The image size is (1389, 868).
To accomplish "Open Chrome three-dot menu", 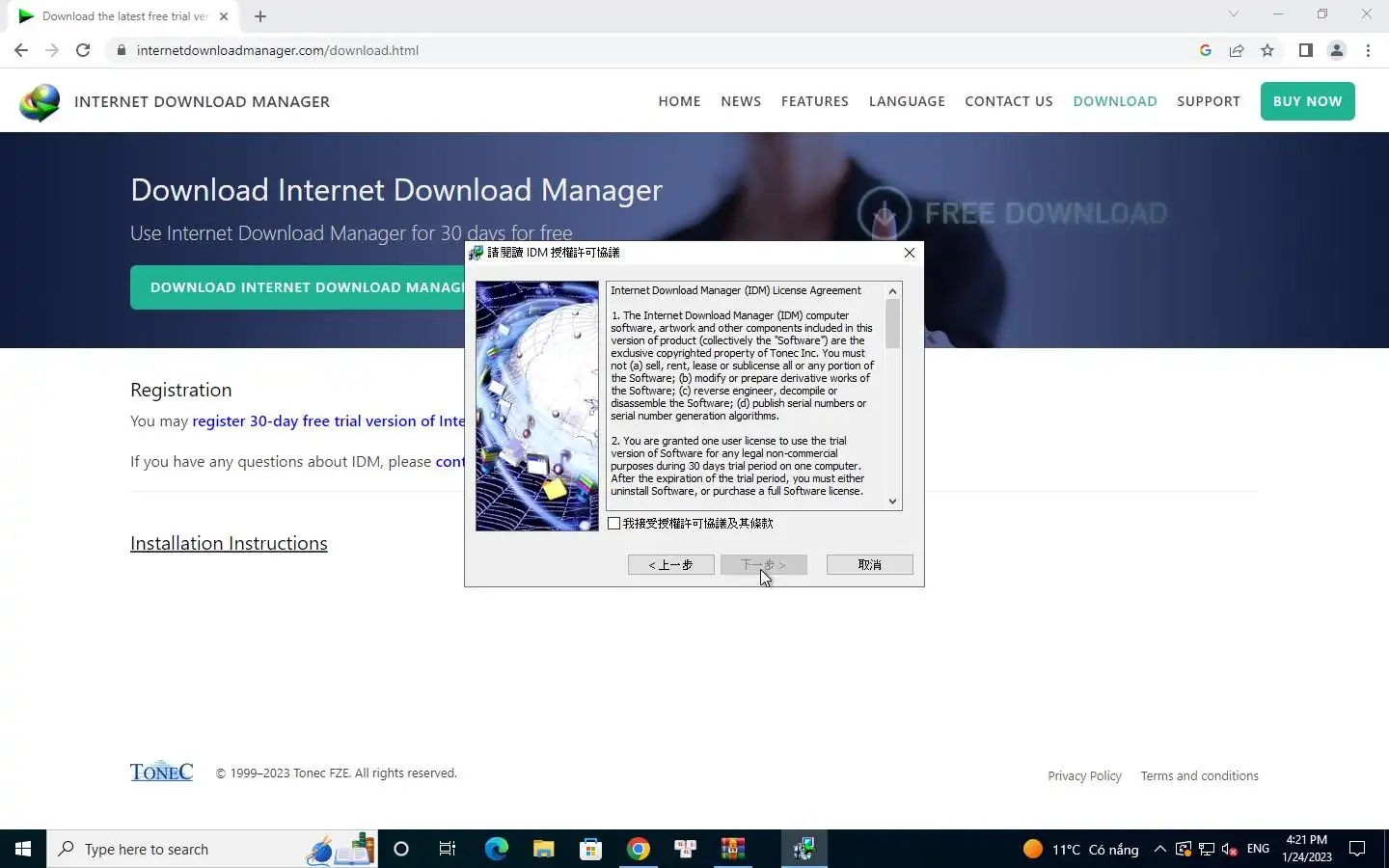I will point(1368,50).
